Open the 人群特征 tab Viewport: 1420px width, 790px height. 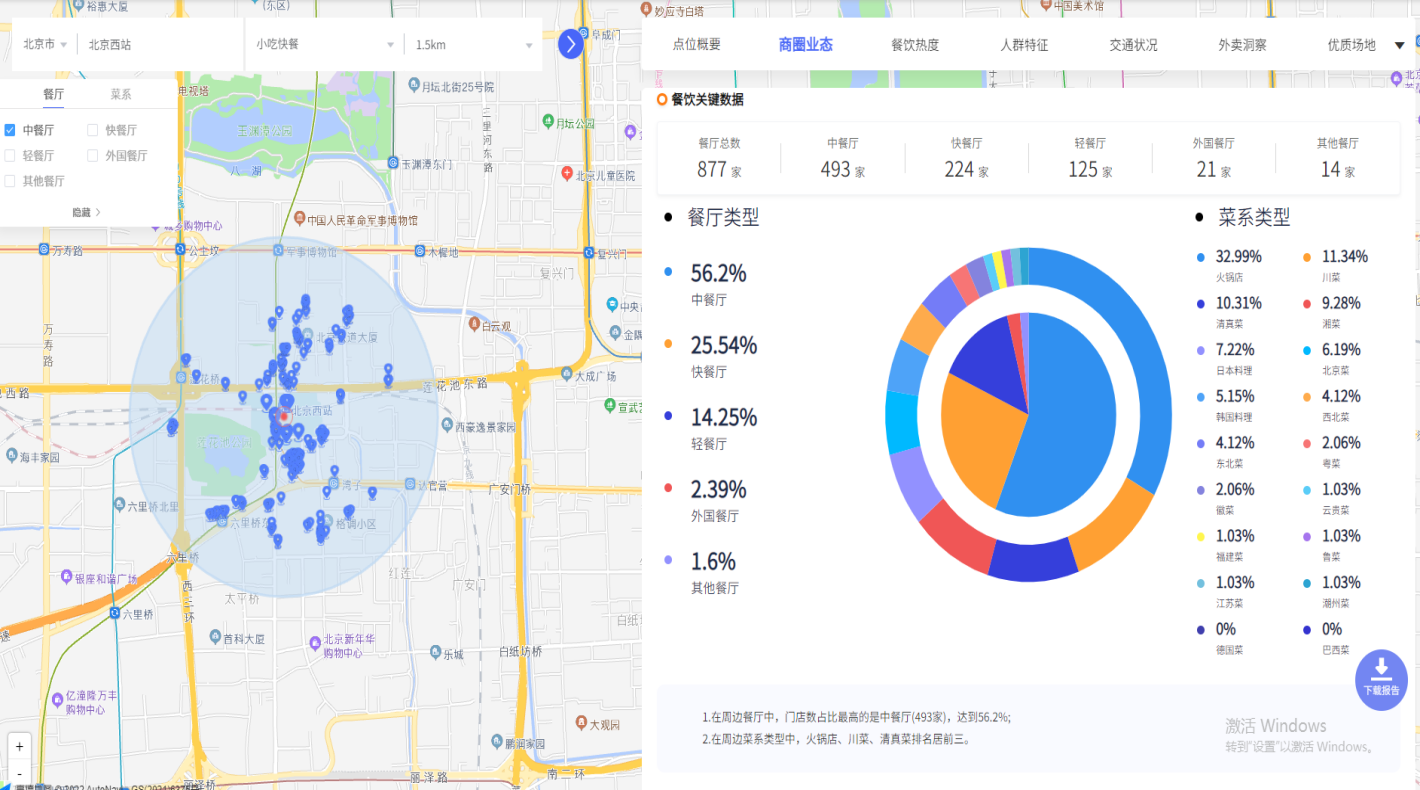point(1024,45)
